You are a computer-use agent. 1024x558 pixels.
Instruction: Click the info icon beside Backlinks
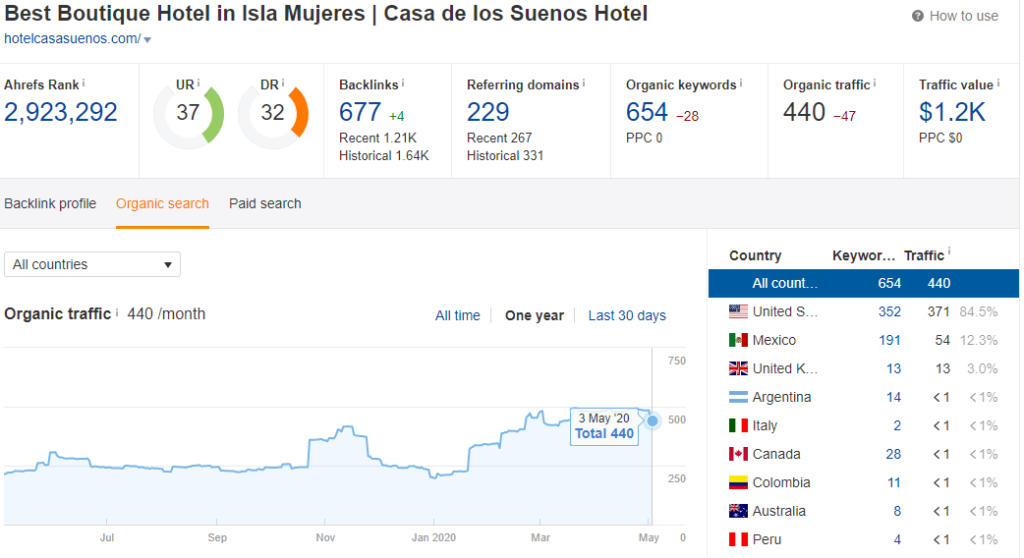[x=402, y=84]
